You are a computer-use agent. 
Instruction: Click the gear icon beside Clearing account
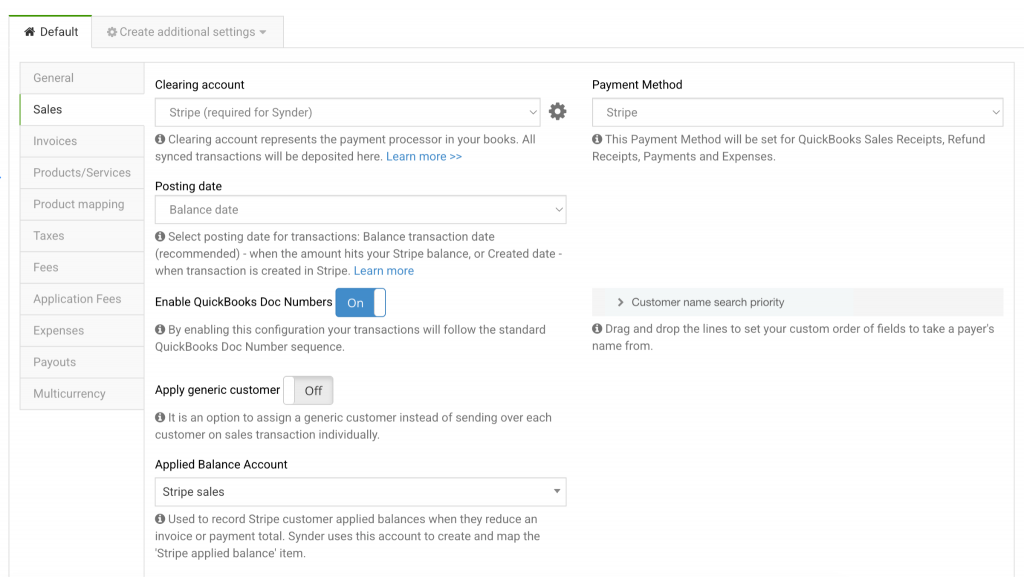[x=558, y=112]
